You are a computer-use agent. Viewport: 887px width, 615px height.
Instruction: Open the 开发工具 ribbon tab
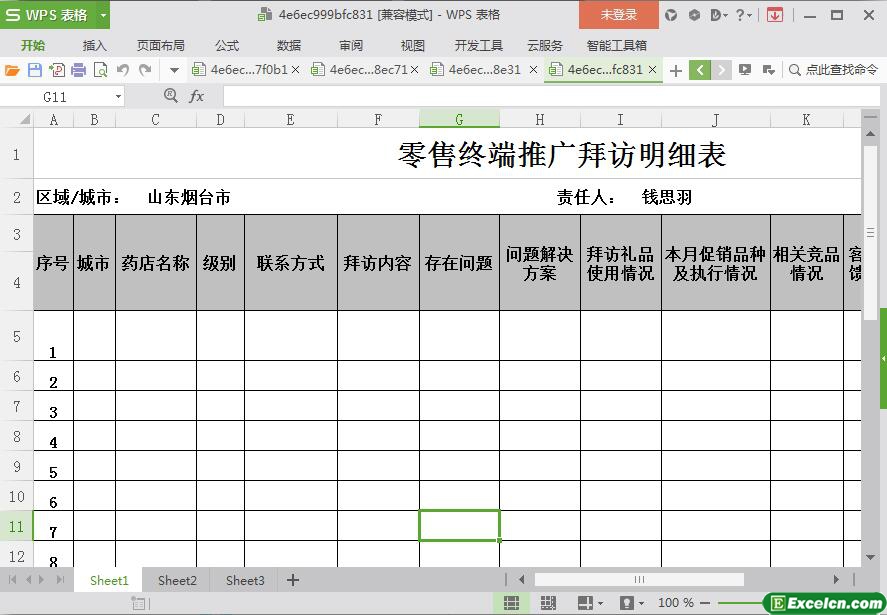[479, 46]
